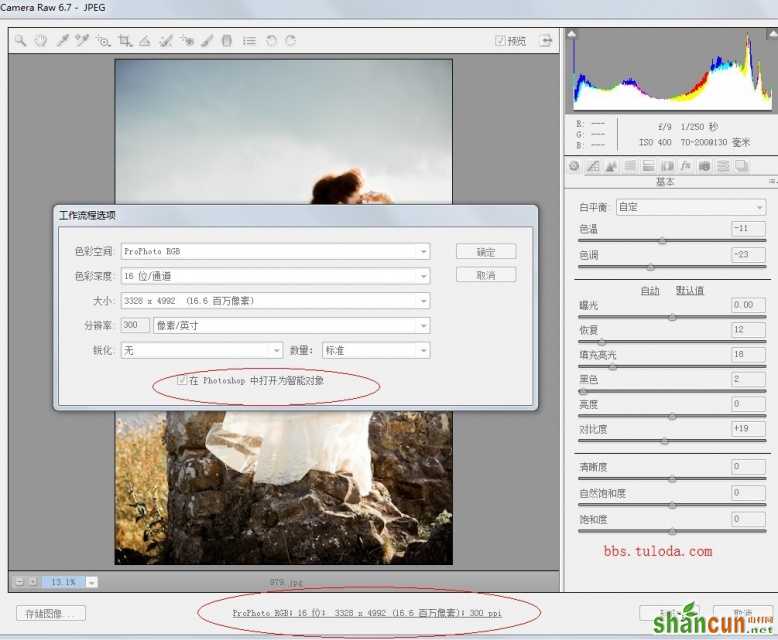Rotate image 90° counterclockwise
The width and height of the screenshot is (778, 640).
point(271,41)
